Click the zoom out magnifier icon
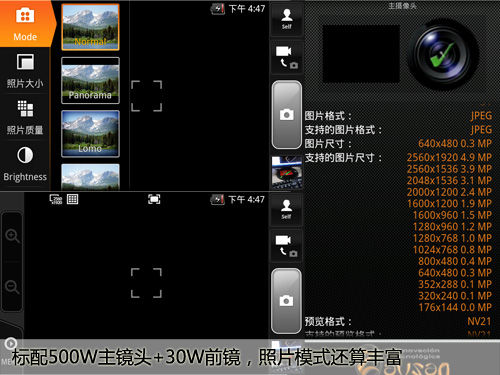This screenshot has height=375, width=500. point(12,287)
